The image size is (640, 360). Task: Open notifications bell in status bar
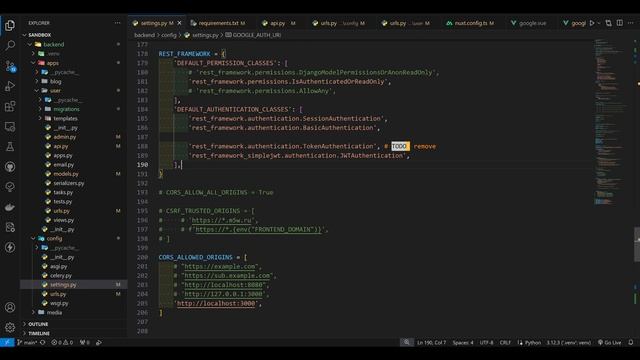(x=631, y=342)
